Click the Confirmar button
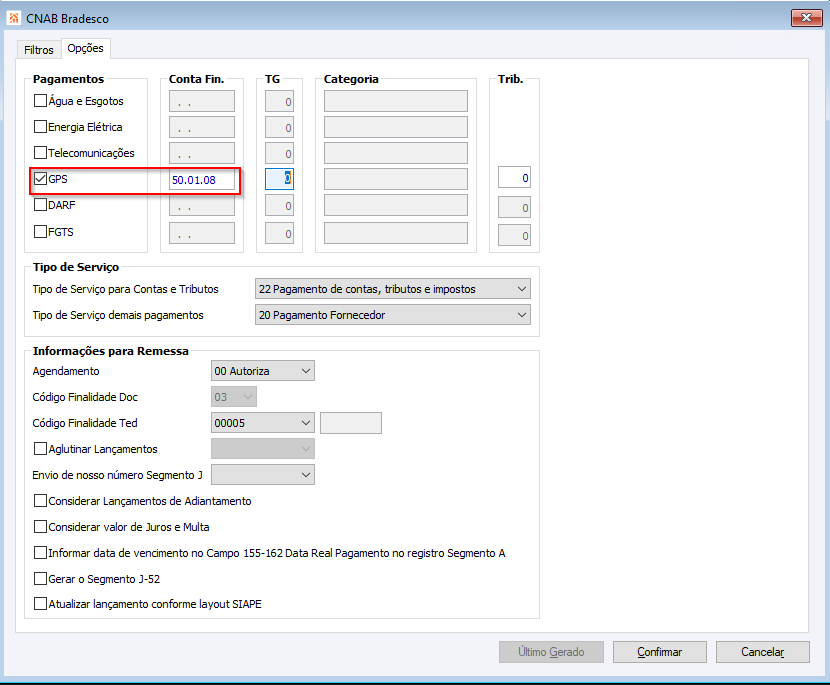Image resolution: width=830 pixels, height=685 pixels. 660,652
